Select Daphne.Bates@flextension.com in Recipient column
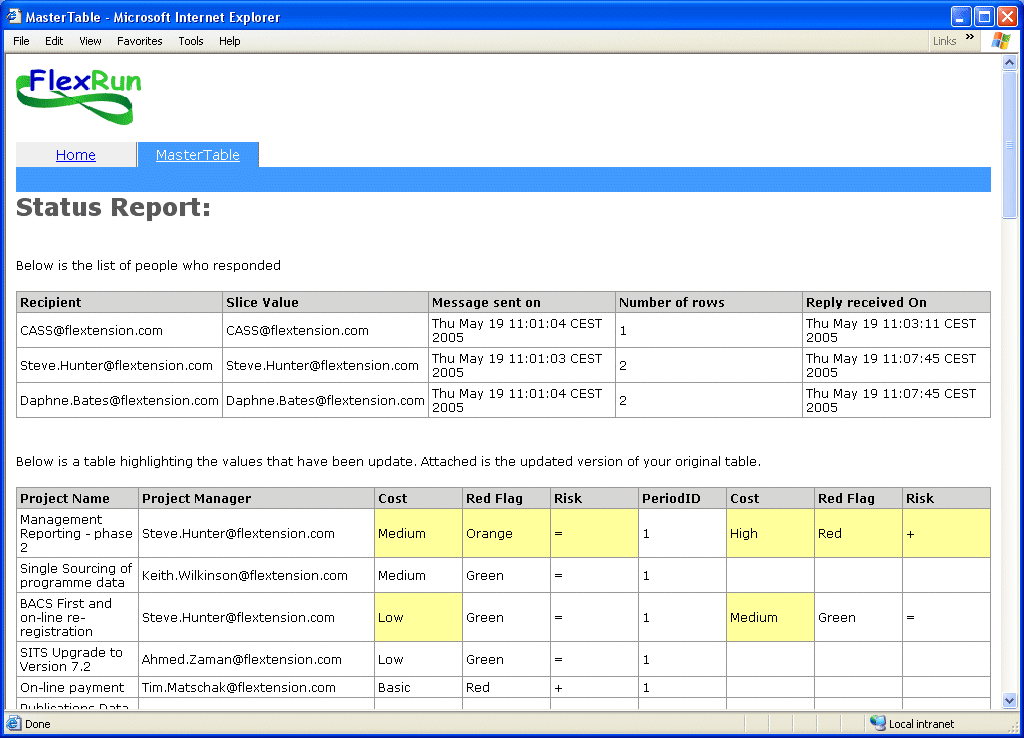 click(x=119, y=400)
